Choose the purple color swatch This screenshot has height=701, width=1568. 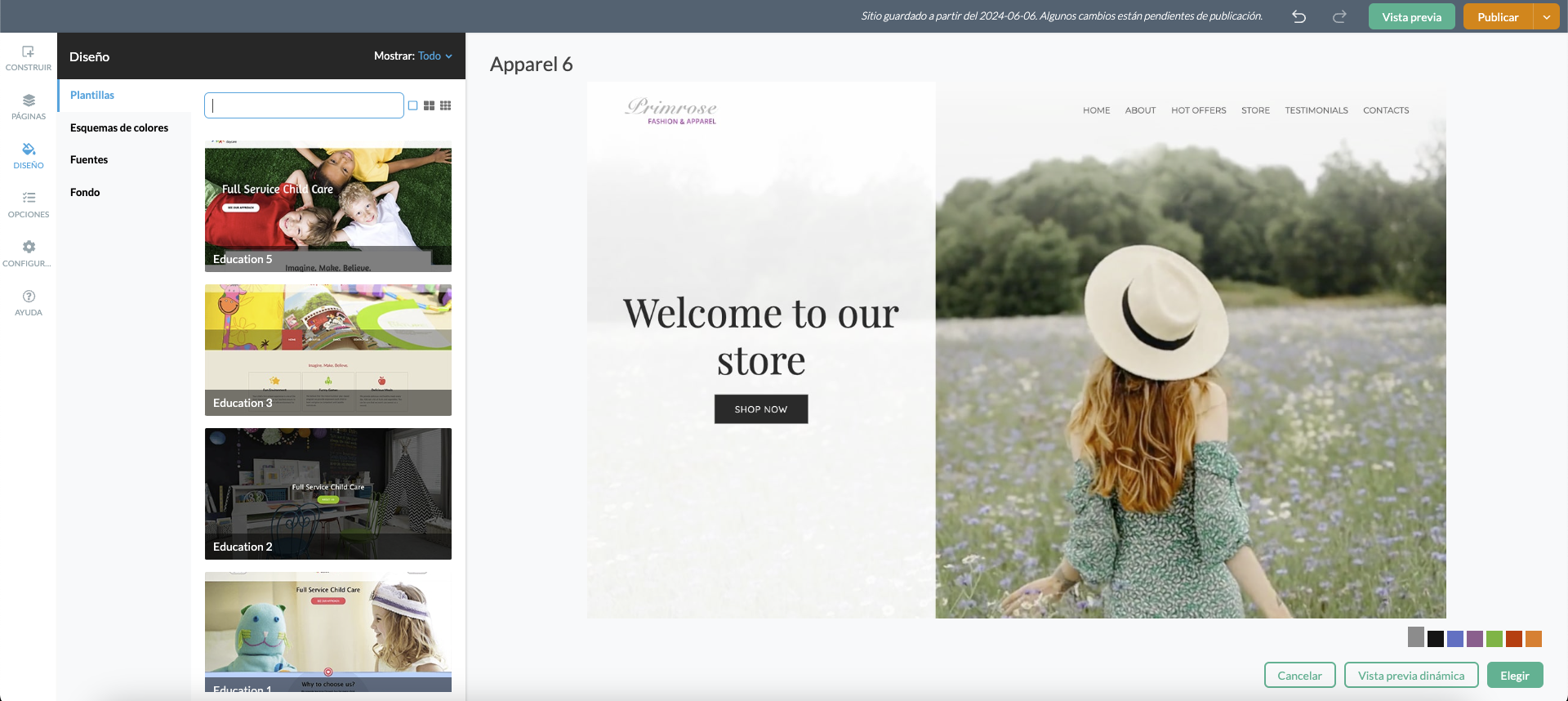[x=1475, y=639]
